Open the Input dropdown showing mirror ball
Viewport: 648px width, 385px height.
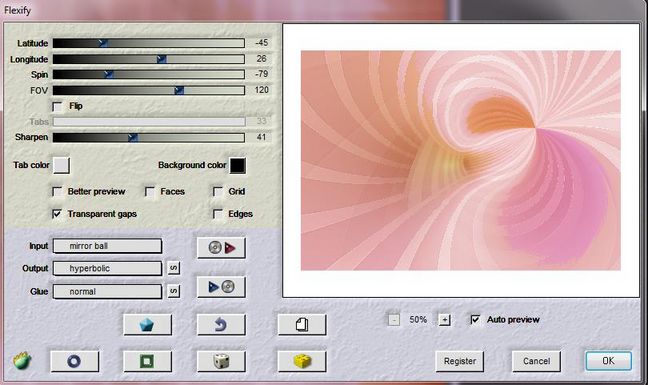tap(107, 246)
